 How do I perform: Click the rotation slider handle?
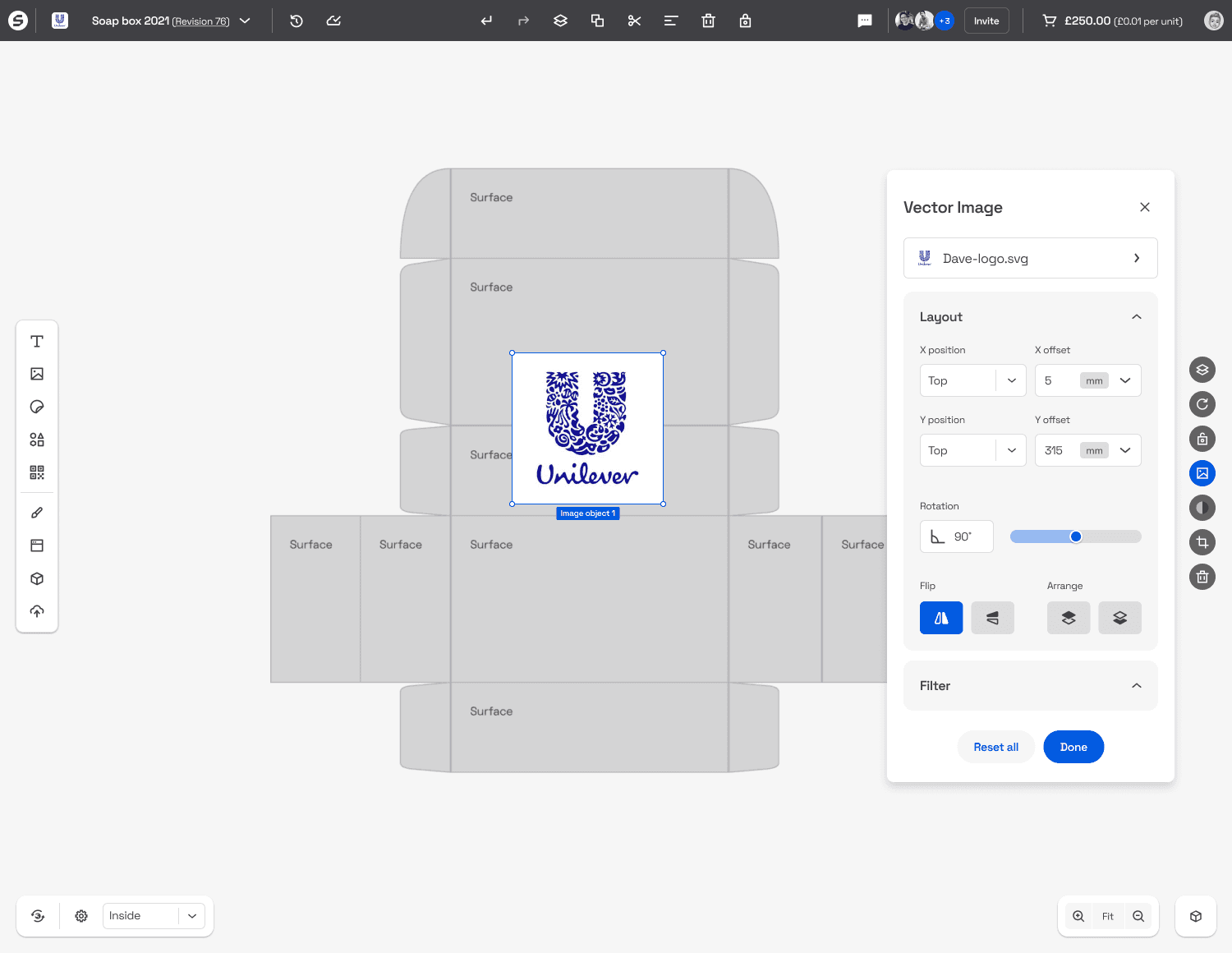[x=1076, y=536]
